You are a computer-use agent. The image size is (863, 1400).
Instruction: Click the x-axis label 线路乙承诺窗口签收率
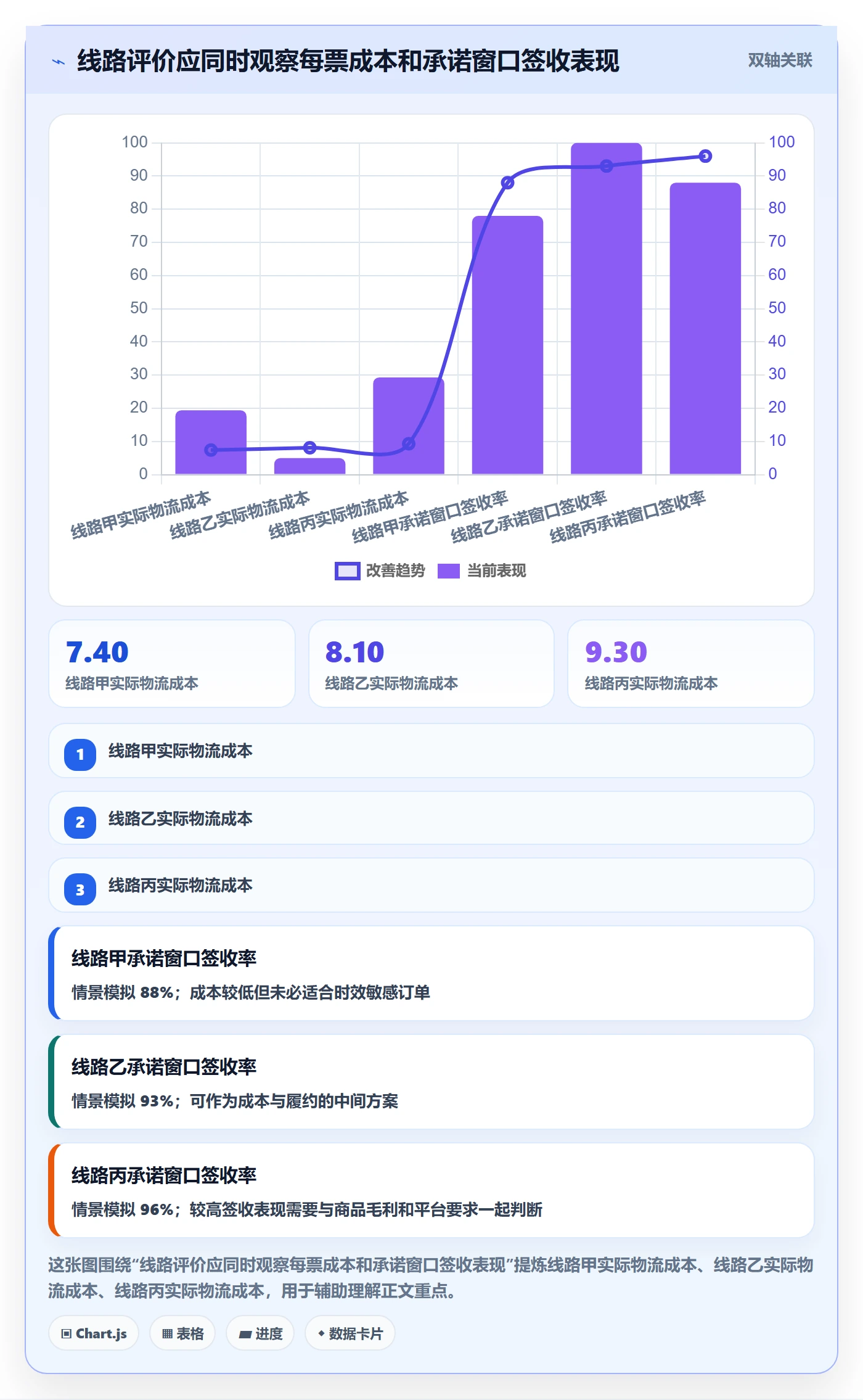tap(530, 517)
